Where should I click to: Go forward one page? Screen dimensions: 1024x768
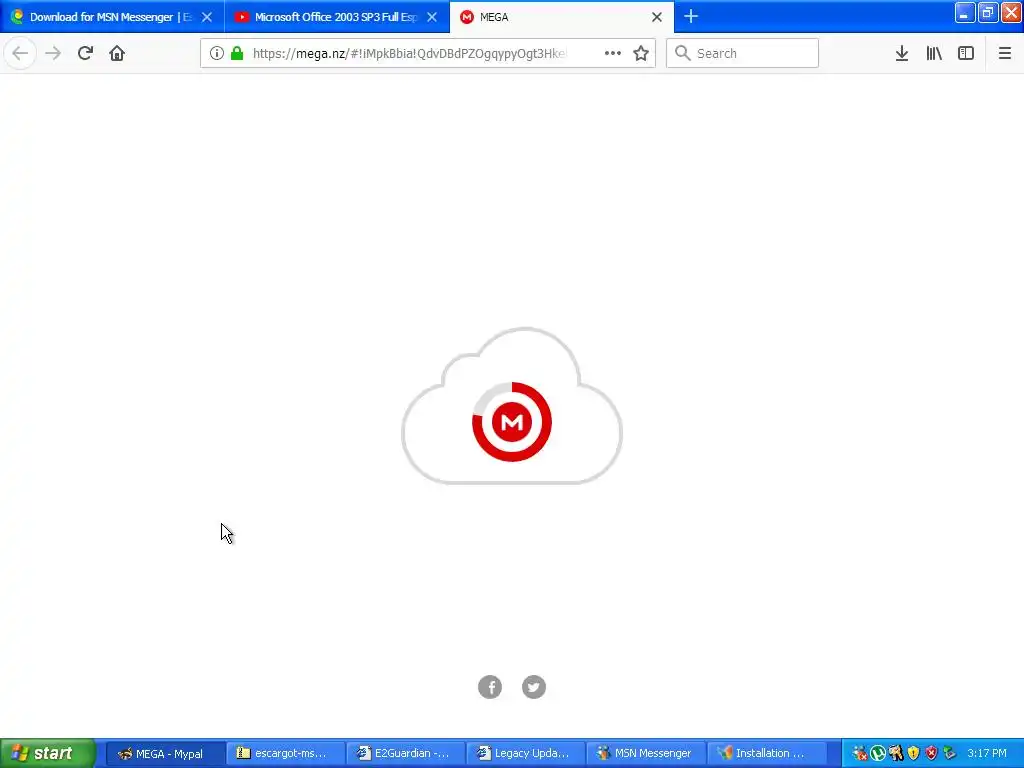(x=53, y=53)
